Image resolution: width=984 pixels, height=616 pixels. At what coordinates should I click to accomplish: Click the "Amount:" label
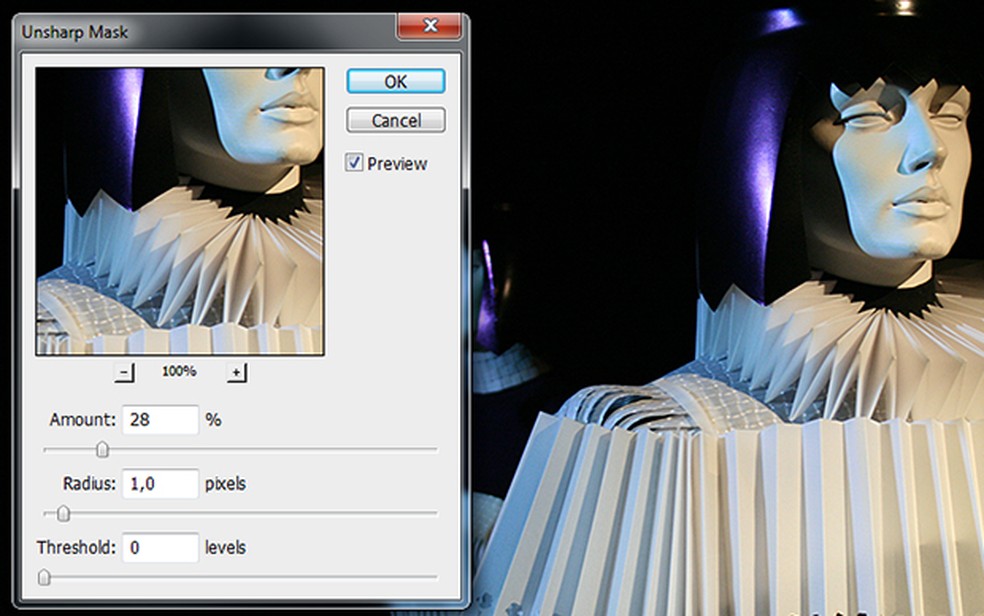click(x=83, y=420)
